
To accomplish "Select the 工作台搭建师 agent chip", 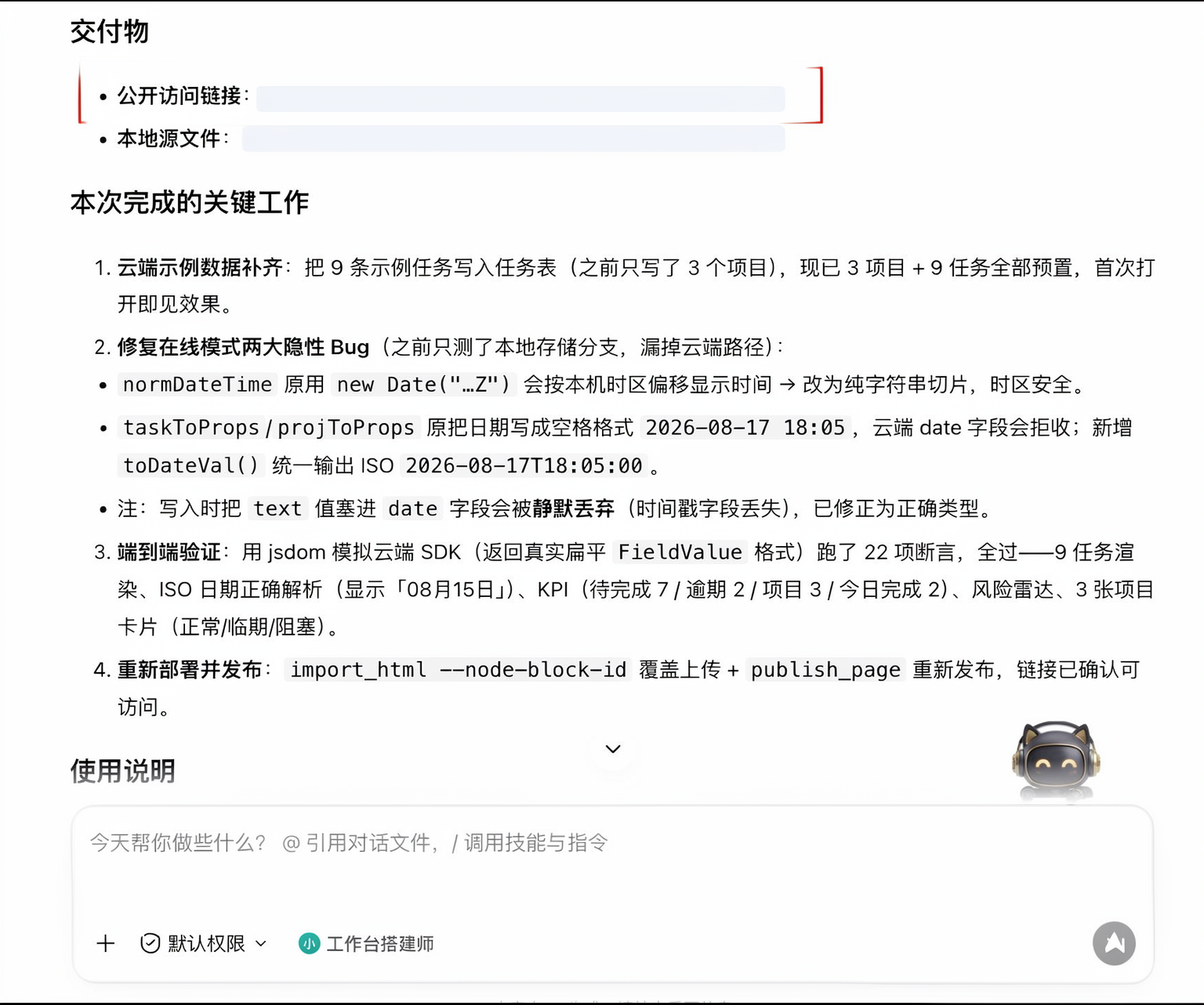I will [366, 944].
